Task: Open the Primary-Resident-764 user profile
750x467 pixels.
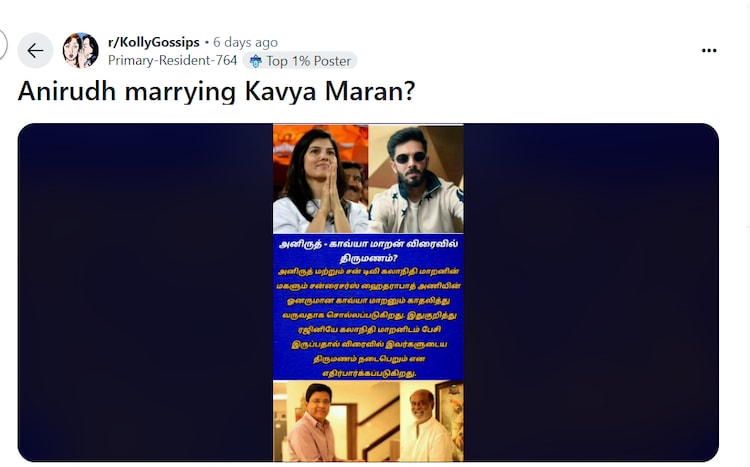Action: click(172, 60)
